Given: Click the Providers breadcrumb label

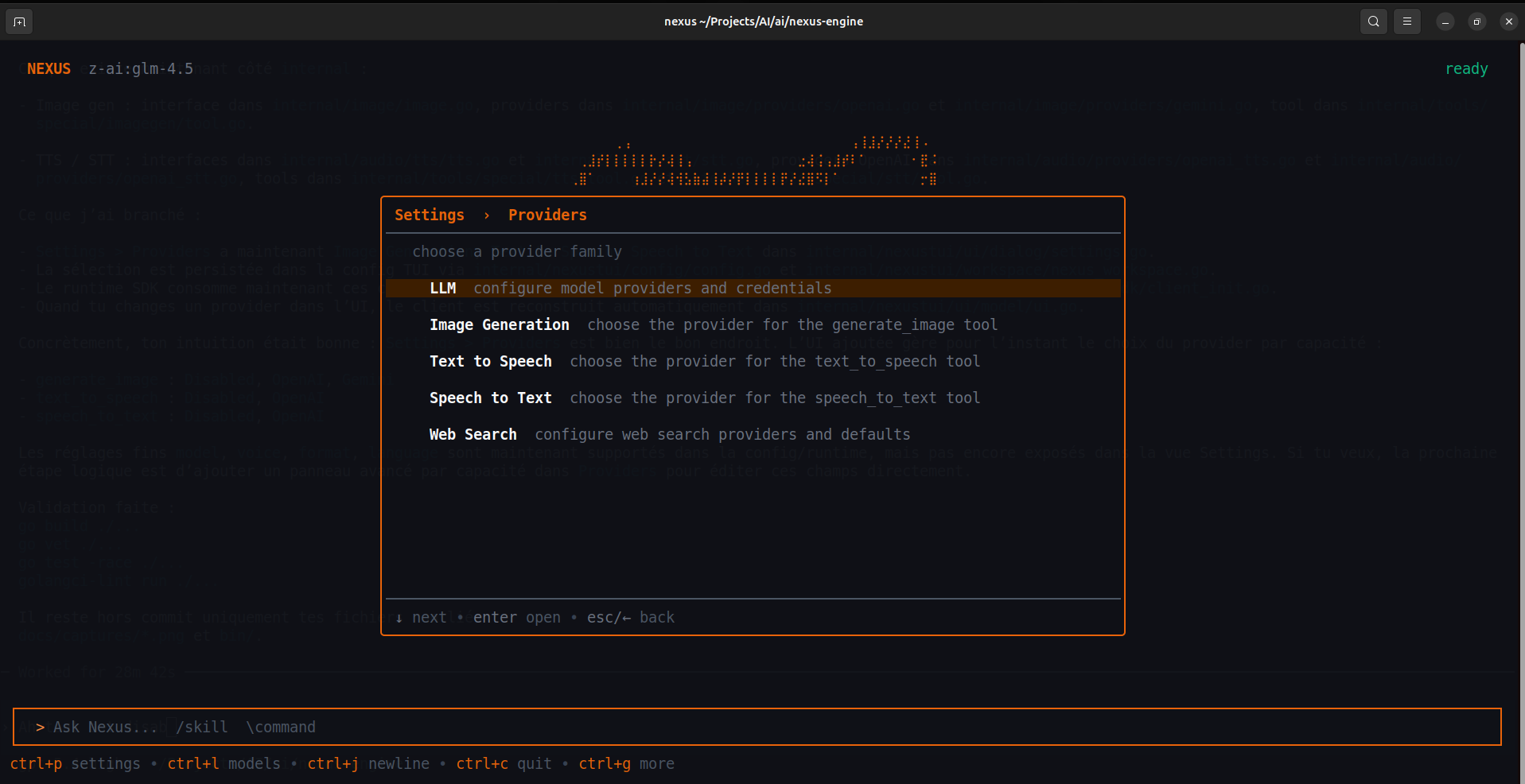Looking at the screenshot, I should [547, 215].
